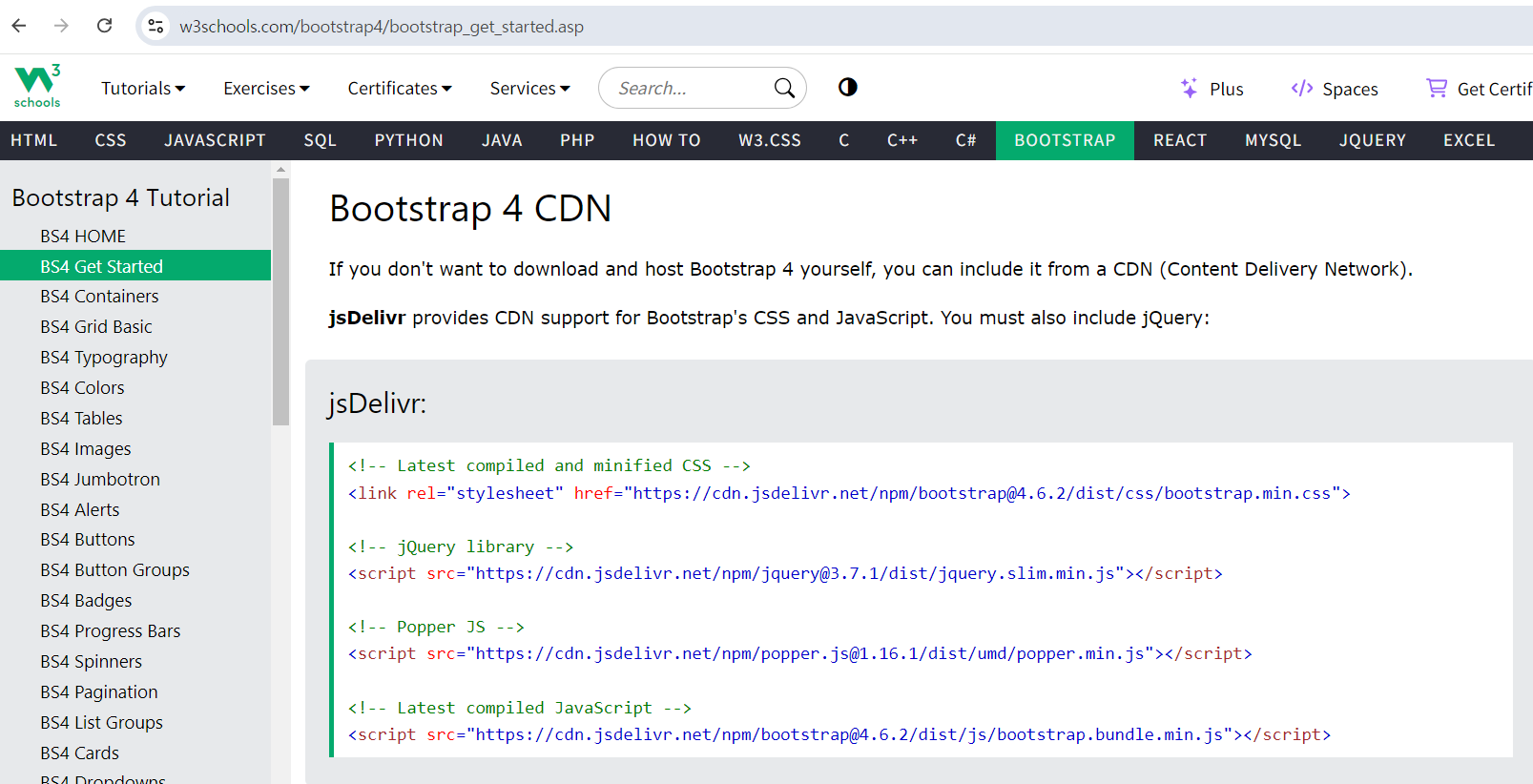Click the search magnifier icon

coord(784,88)
